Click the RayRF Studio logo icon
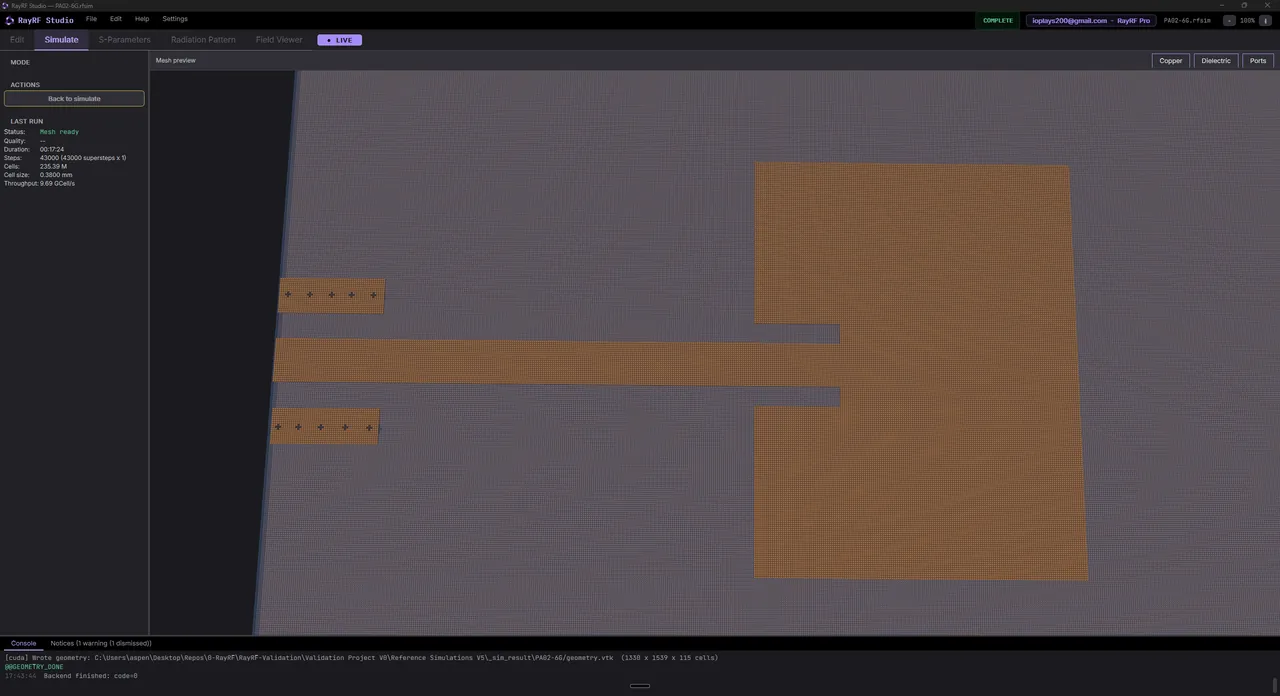The width and height of the screenshot is (1280, 696). tap(9, 20)
